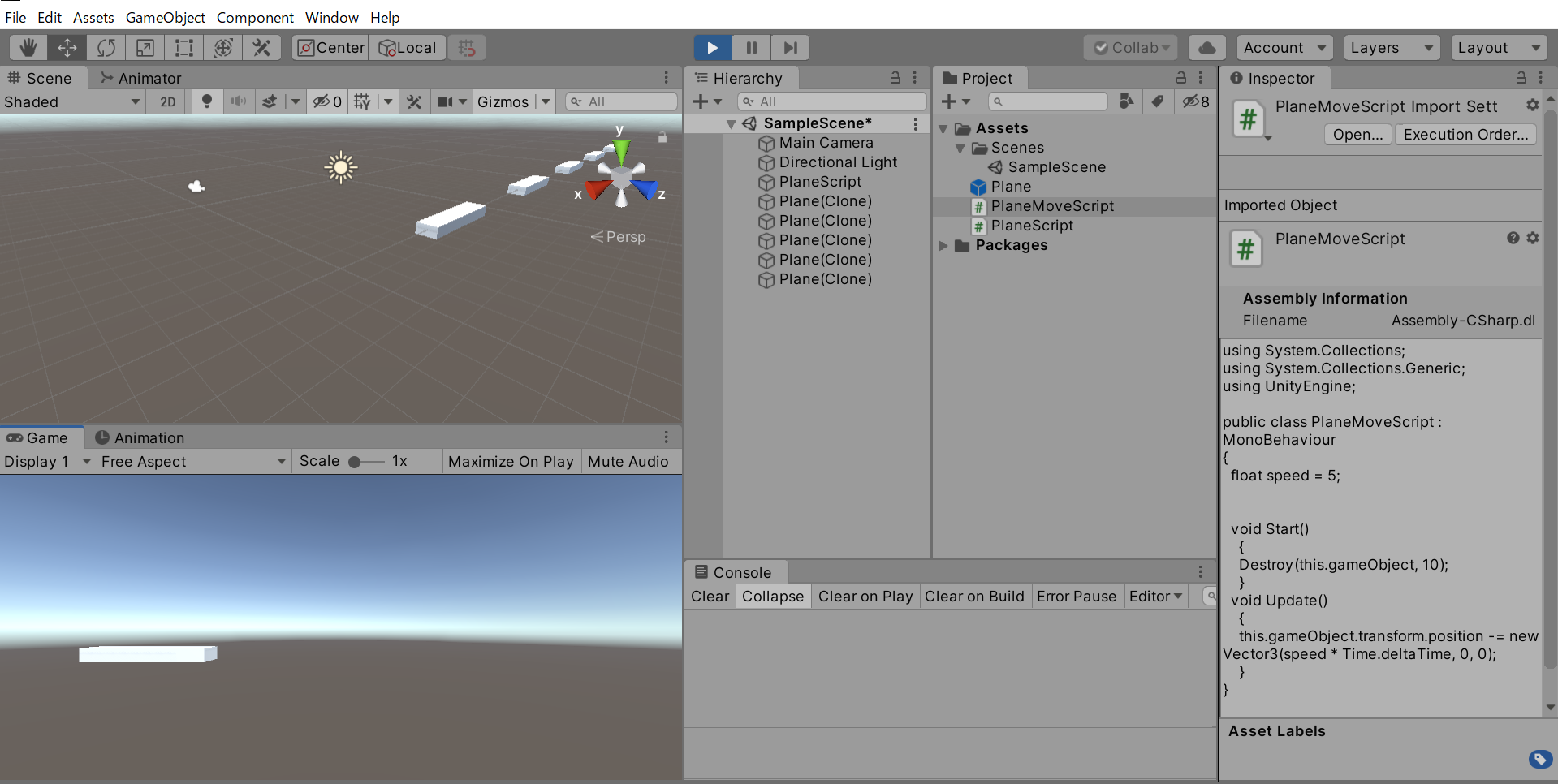Toggle 2D scene view mode
The width and height of the screenshot is (1558, 784).
pos(168,101)
